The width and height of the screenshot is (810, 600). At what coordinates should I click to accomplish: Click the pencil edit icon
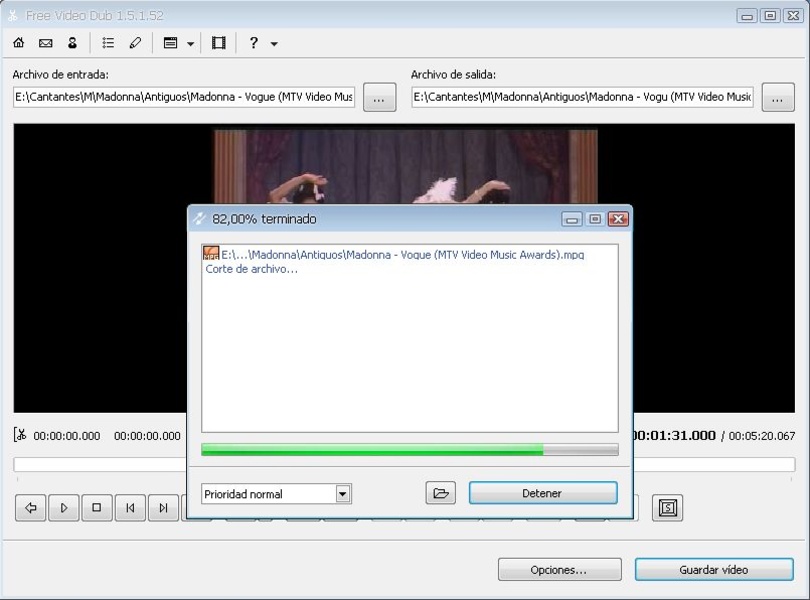pos(135,43)
